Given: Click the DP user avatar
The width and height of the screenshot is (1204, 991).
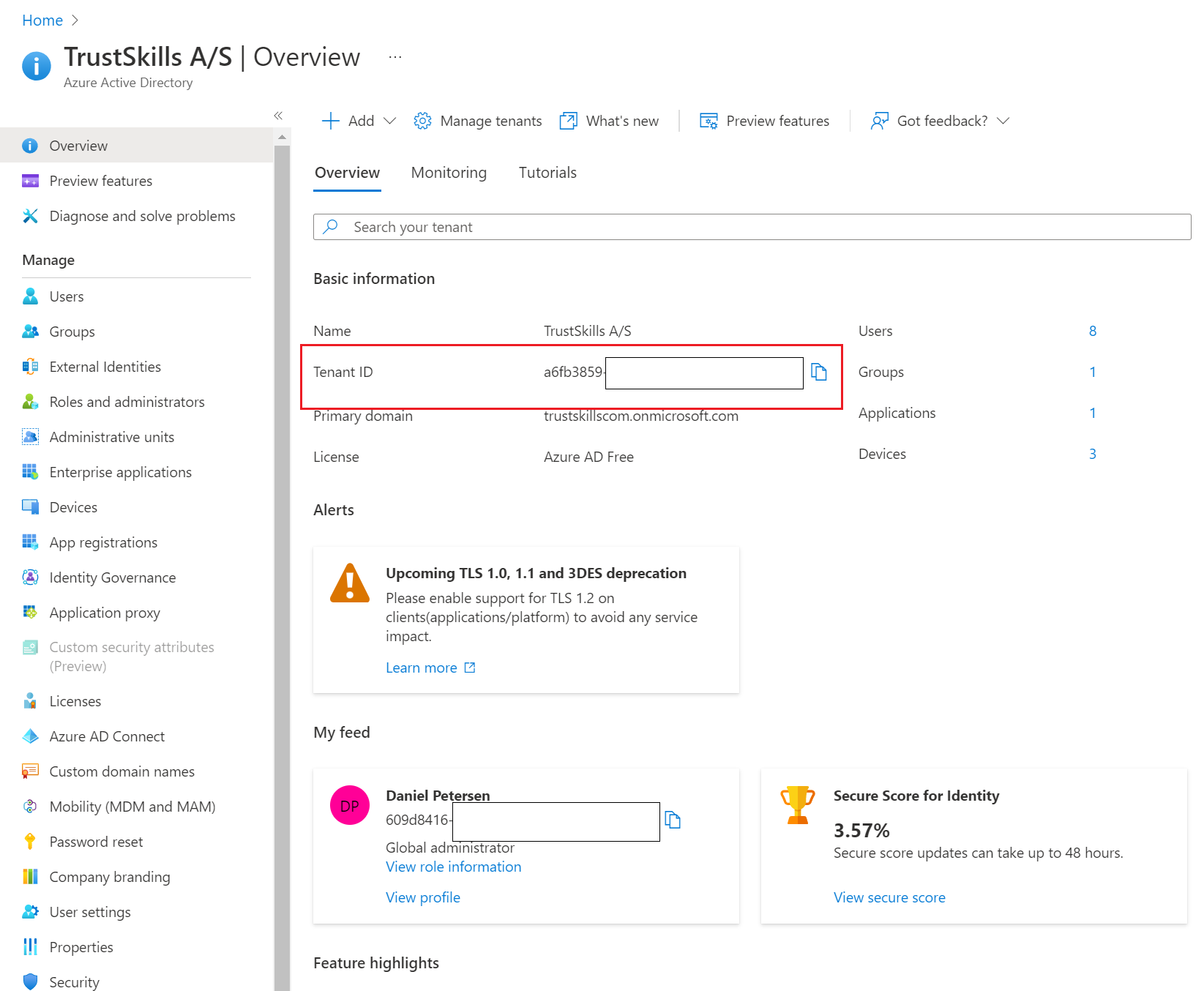Looking at the screenshot, I should (x=350, y=806).
